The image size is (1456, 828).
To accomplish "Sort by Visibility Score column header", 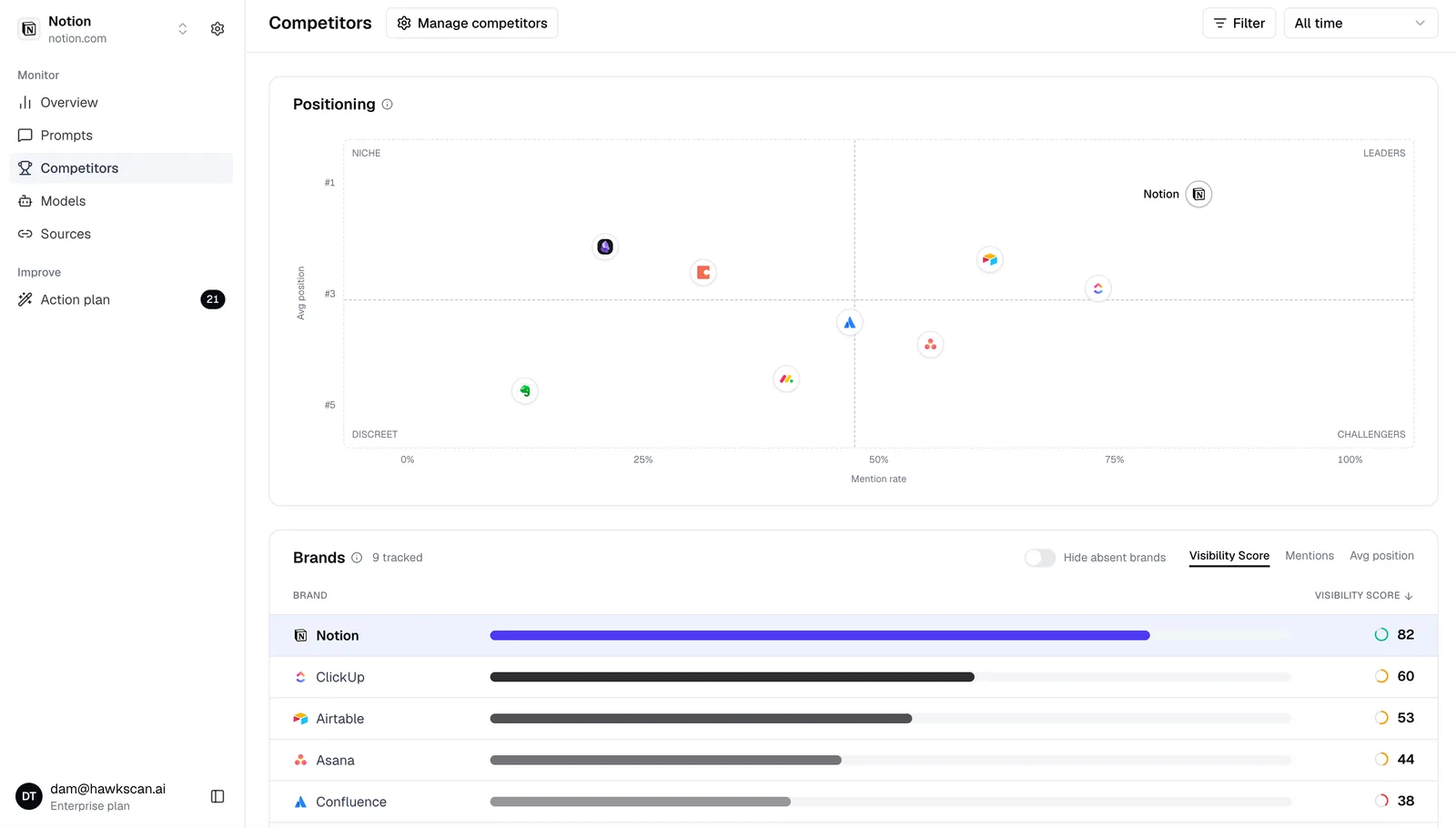I will [x=1363, y=596].
